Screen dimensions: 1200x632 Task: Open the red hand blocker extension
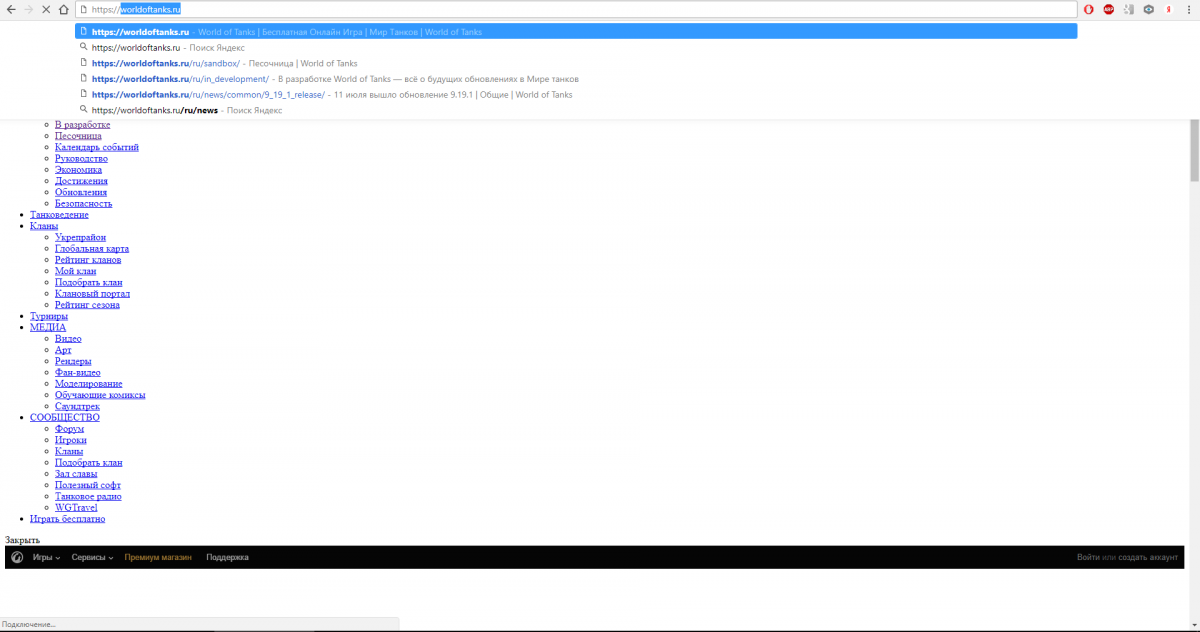tap(1088, 9)
